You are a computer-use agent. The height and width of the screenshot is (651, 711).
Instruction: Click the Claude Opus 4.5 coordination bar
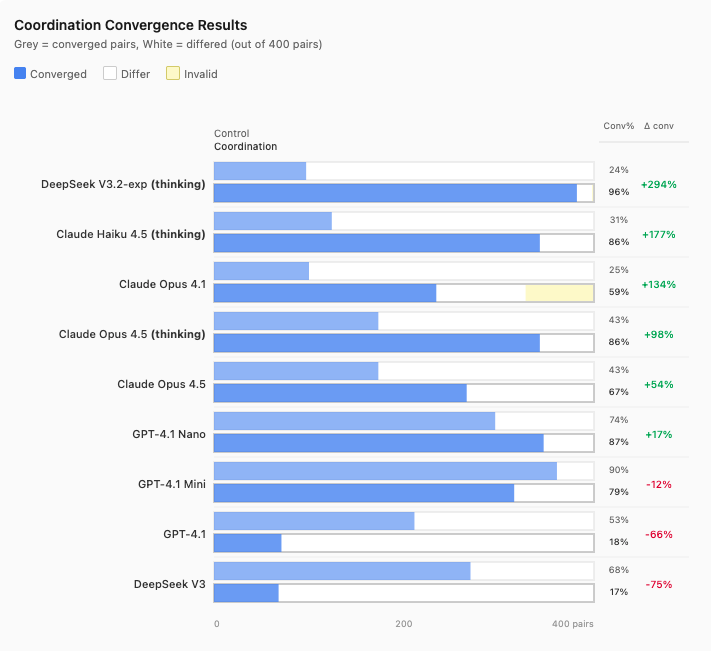coord(340,393)
